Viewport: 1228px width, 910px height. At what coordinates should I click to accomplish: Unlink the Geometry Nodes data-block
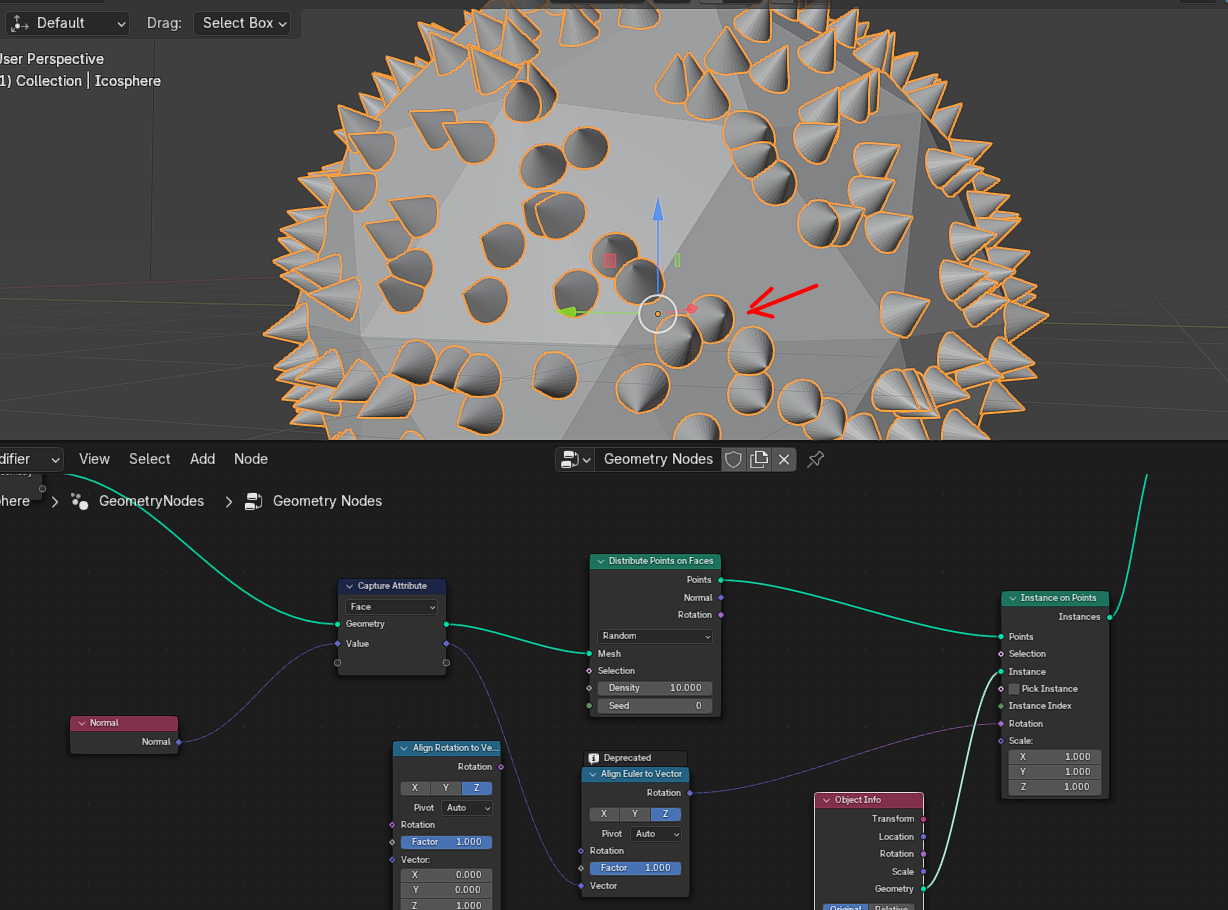[785, 459]
